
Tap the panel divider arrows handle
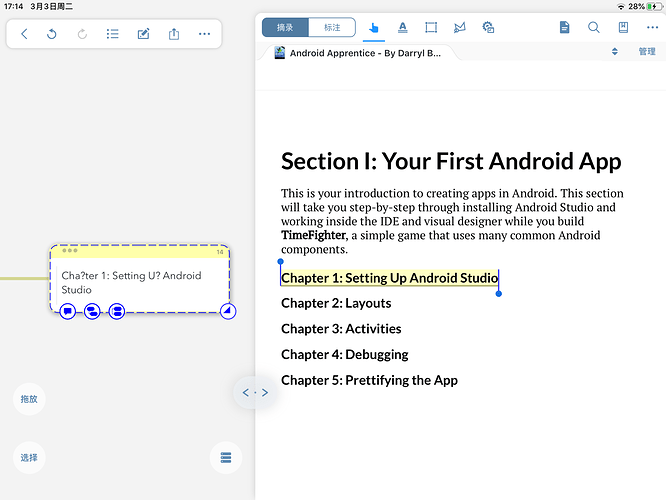tap(255, 393)
